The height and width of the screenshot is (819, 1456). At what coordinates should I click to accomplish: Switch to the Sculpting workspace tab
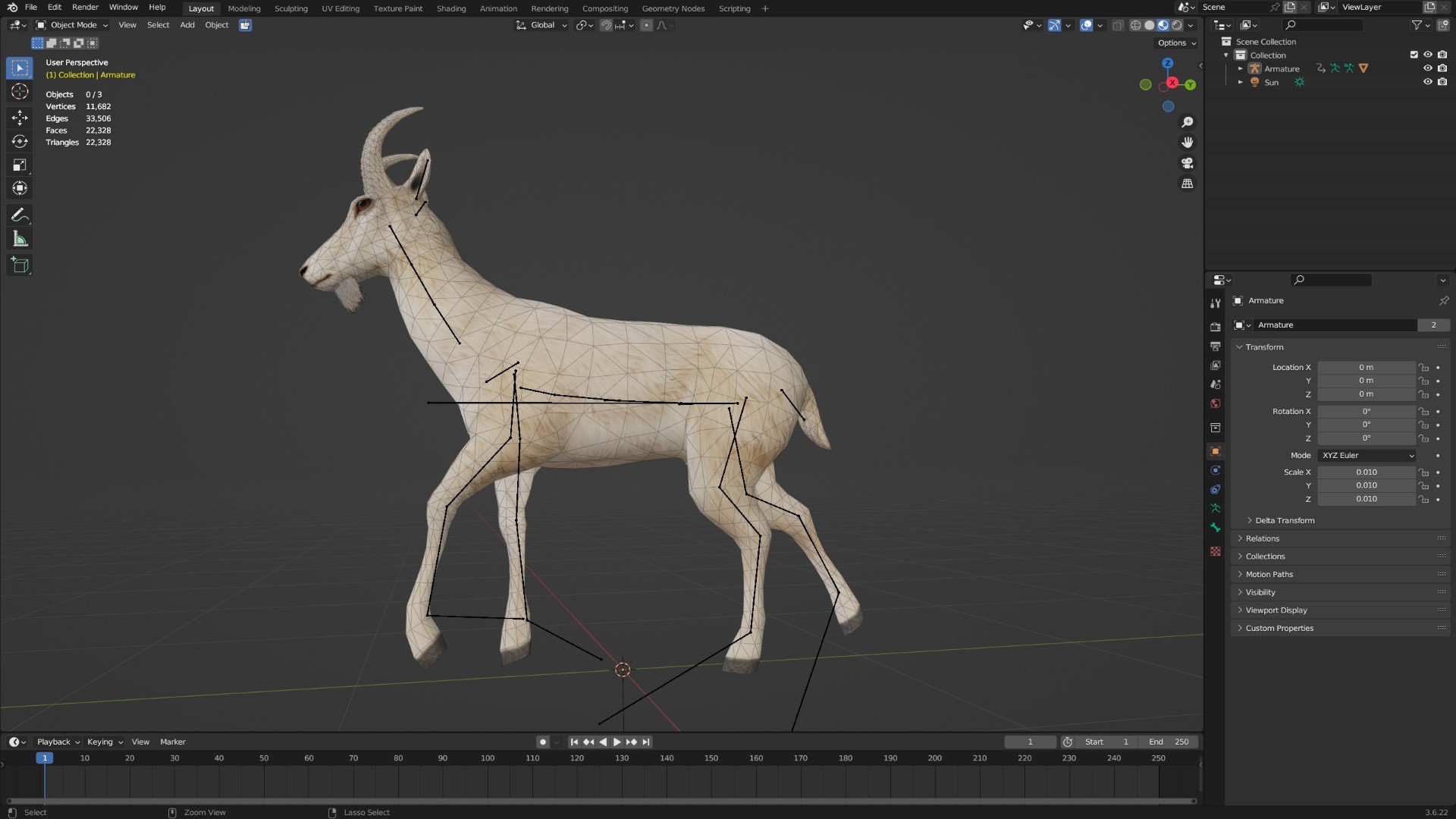[291, 8]
